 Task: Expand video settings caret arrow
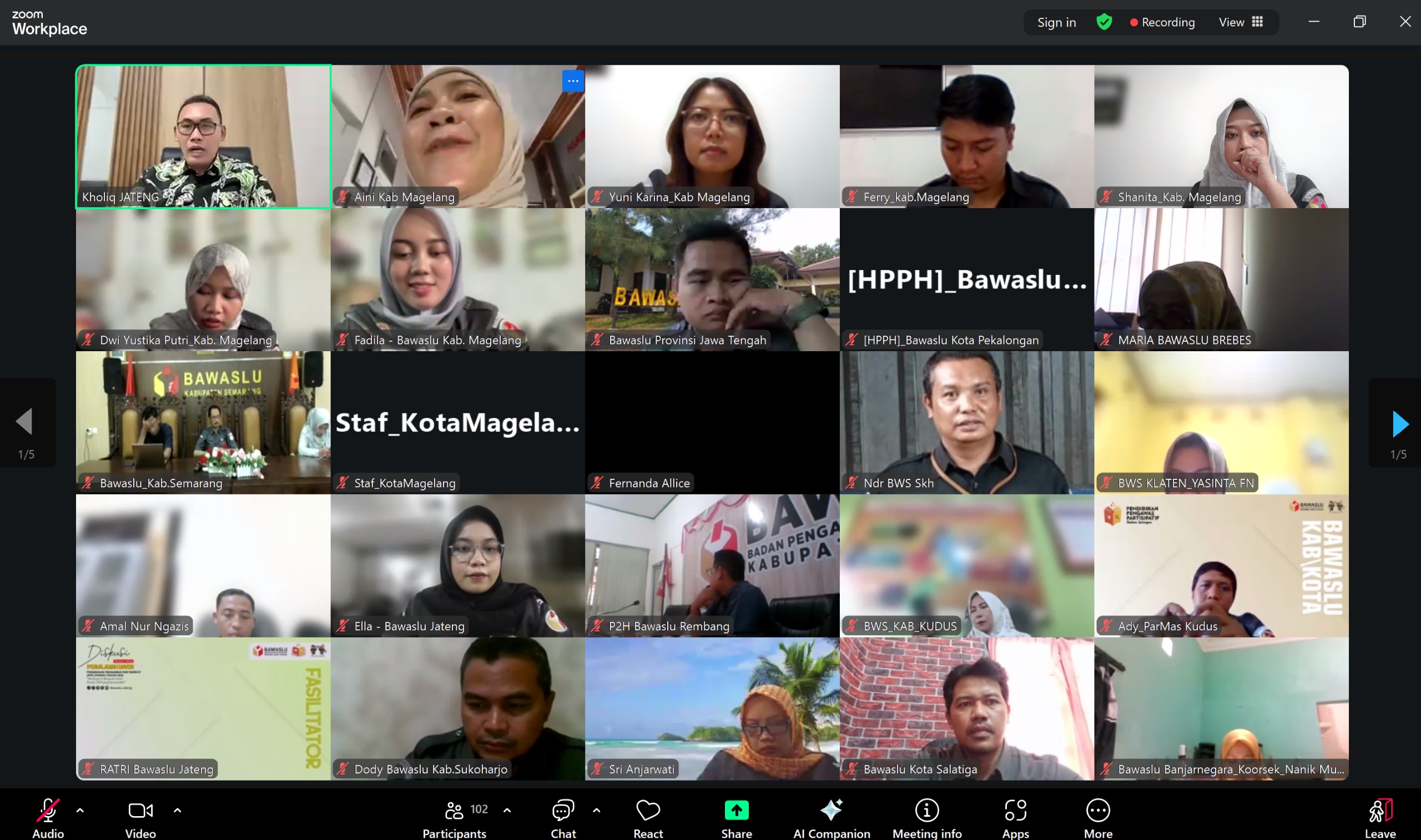[x=177, y=810]
